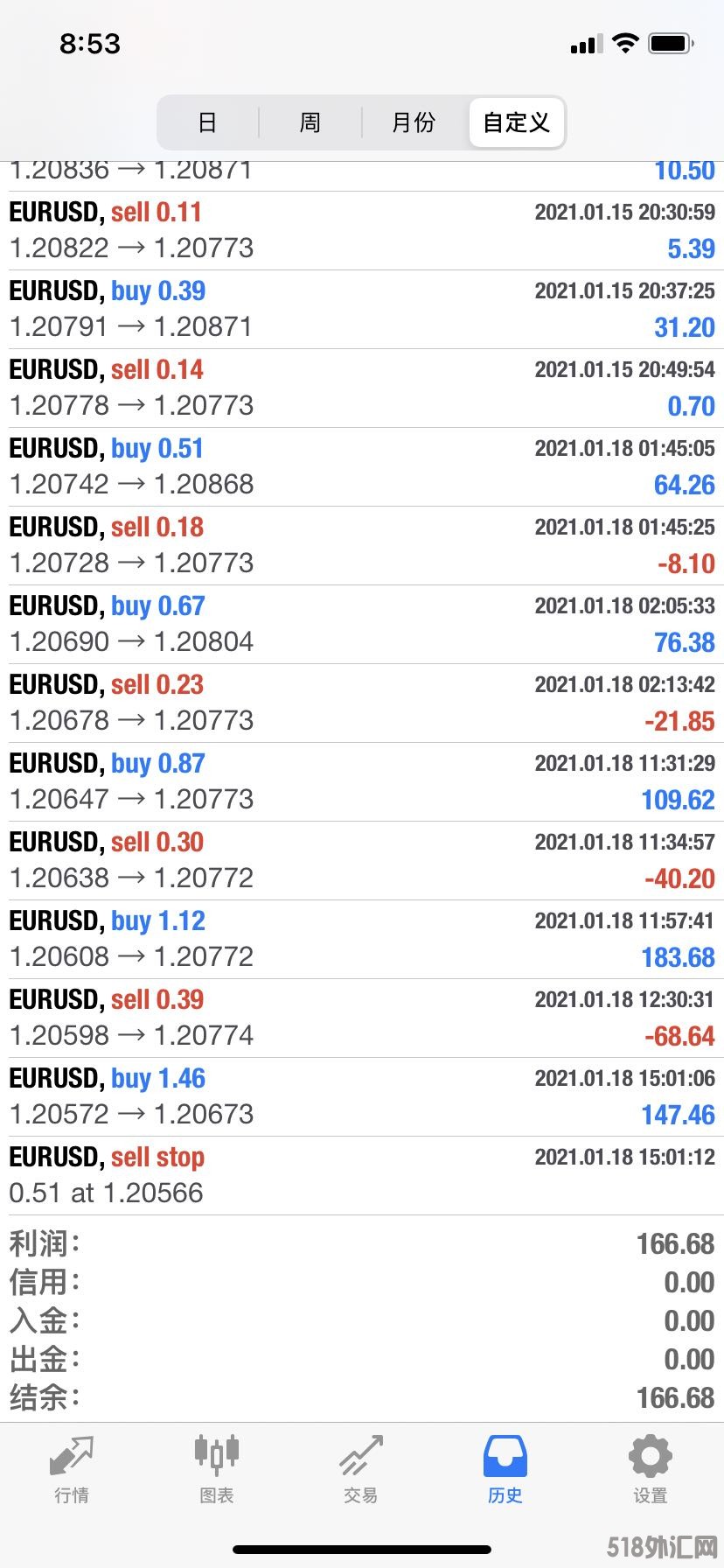Viewport: 724px width, 1568px height.
Task: Select the EURUSD buy 1.12 trade entry
Action: (x=362, y=939)
